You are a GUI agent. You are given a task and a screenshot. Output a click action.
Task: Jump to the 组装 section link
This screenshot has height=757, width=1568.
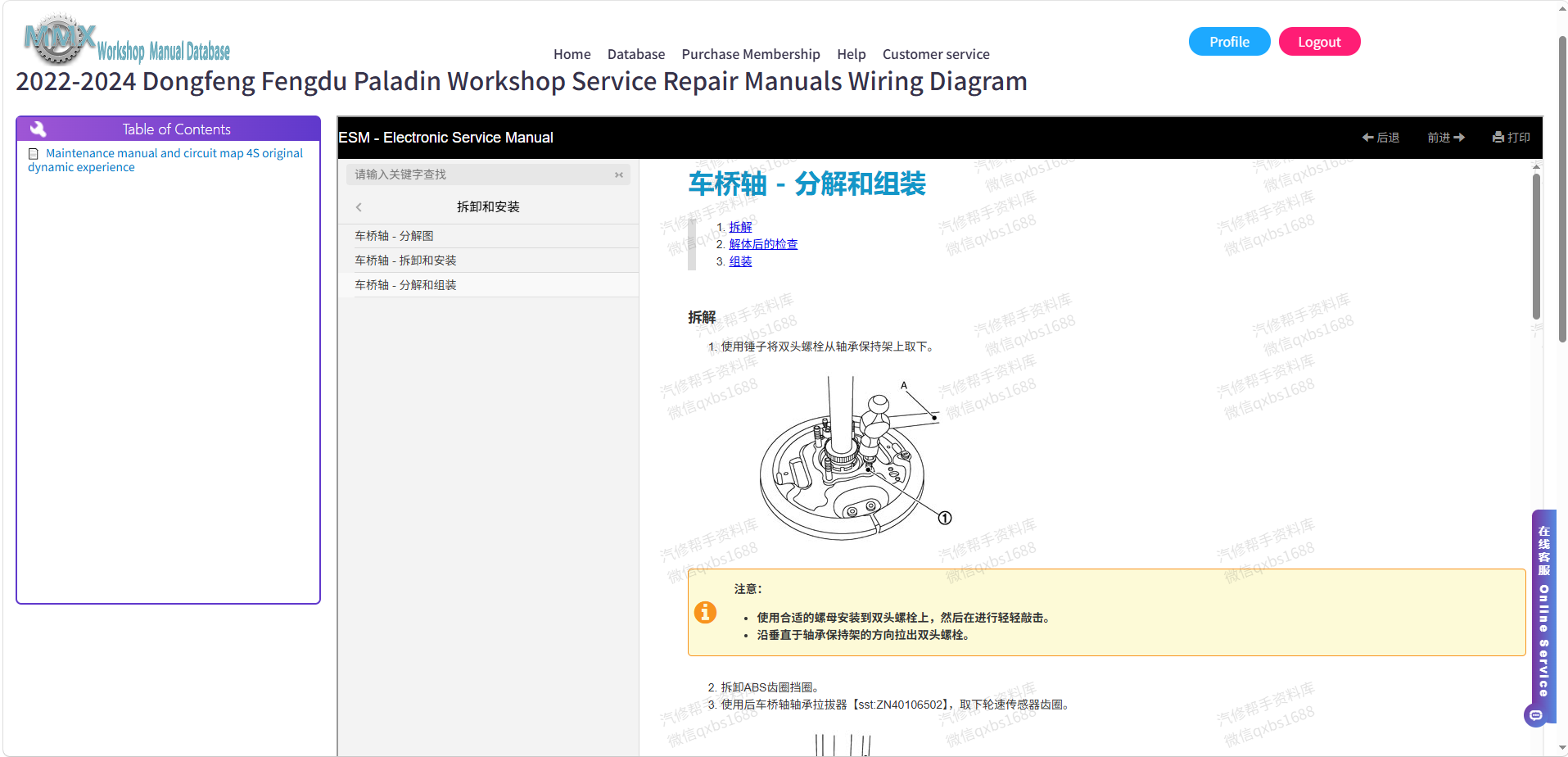(740, 261)
